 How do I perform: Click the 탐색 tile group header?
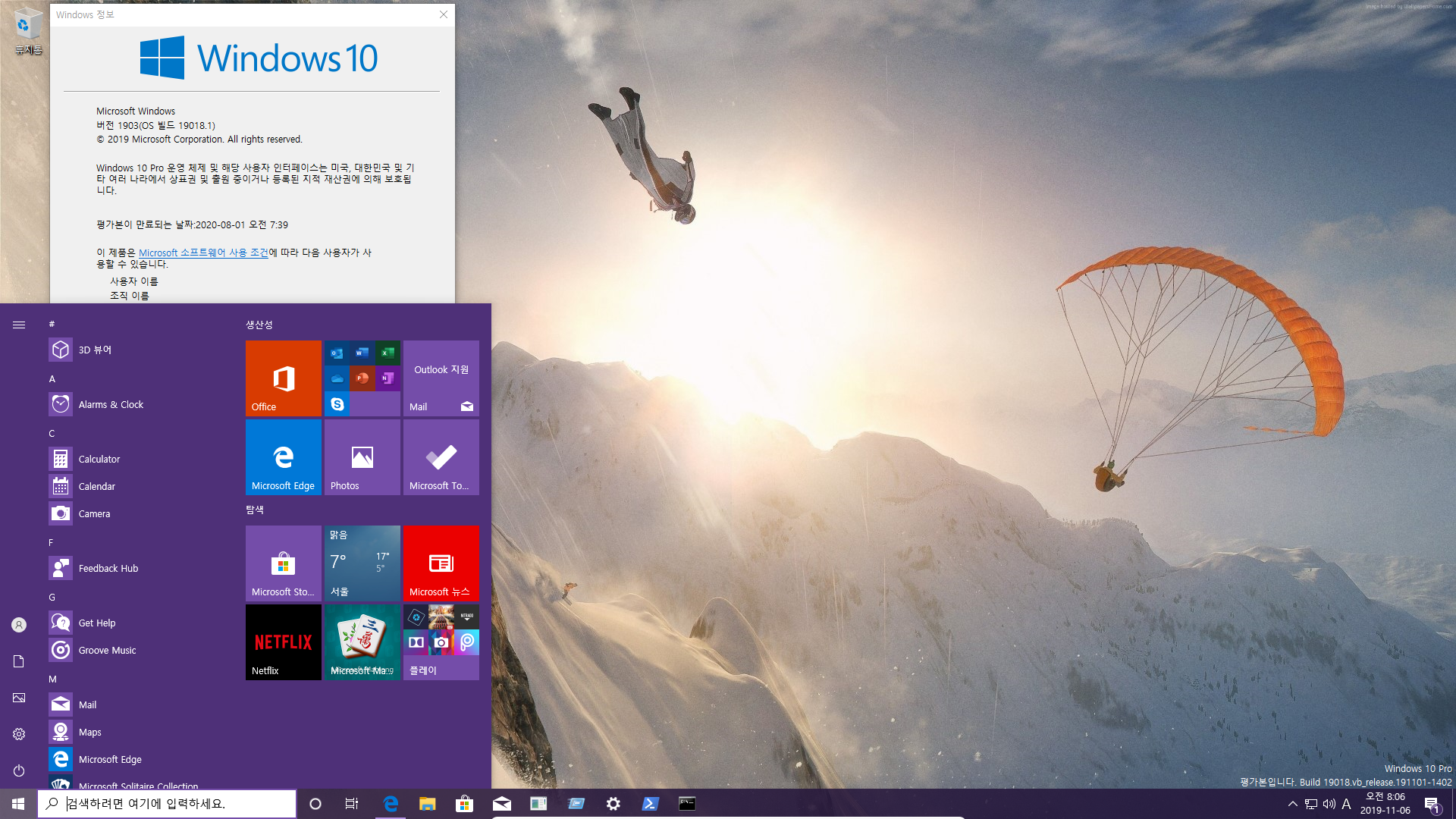click(x=255, y=510)
